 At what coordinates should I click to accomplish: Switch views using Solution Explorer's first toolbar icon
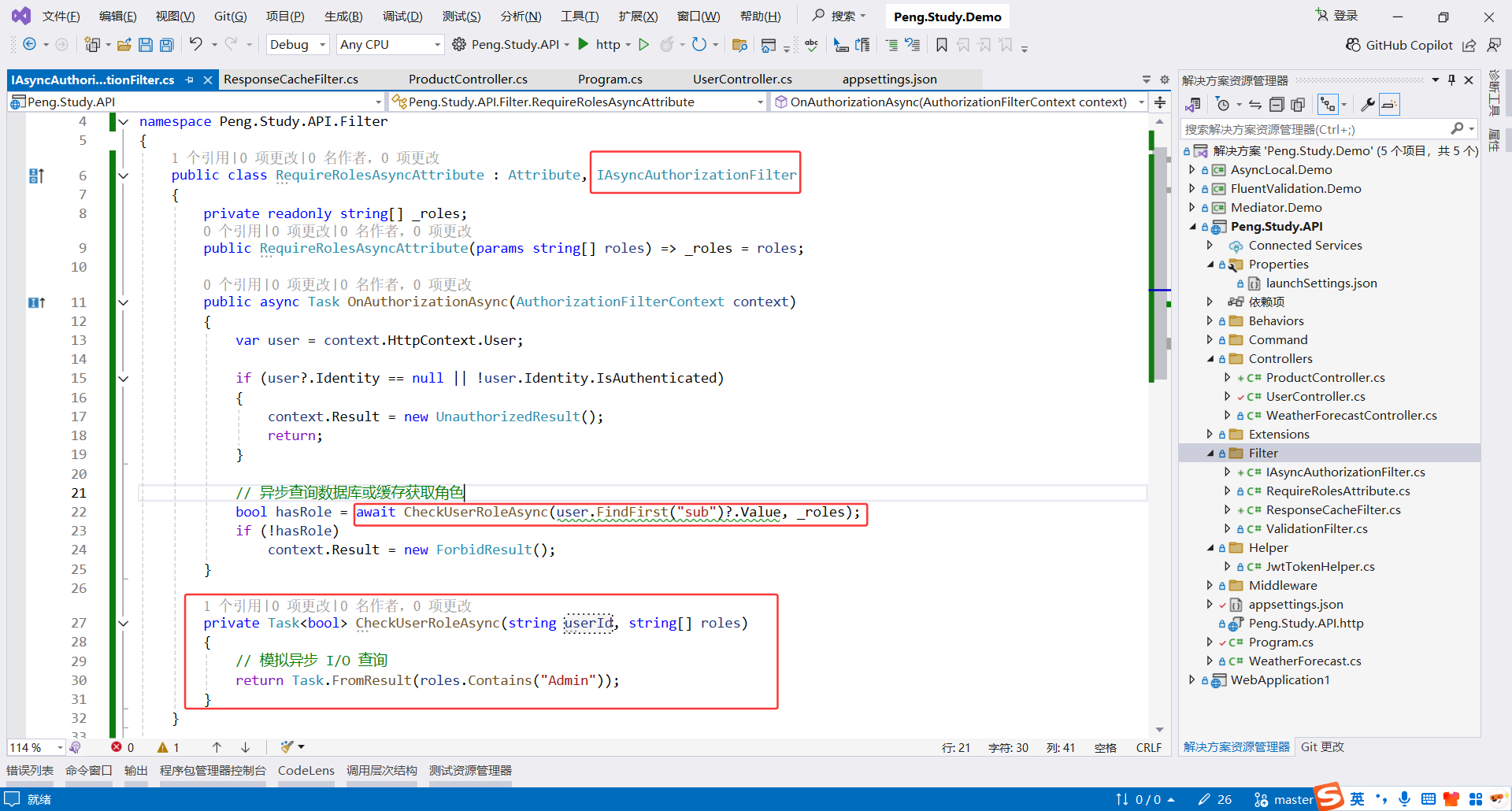1193,104
